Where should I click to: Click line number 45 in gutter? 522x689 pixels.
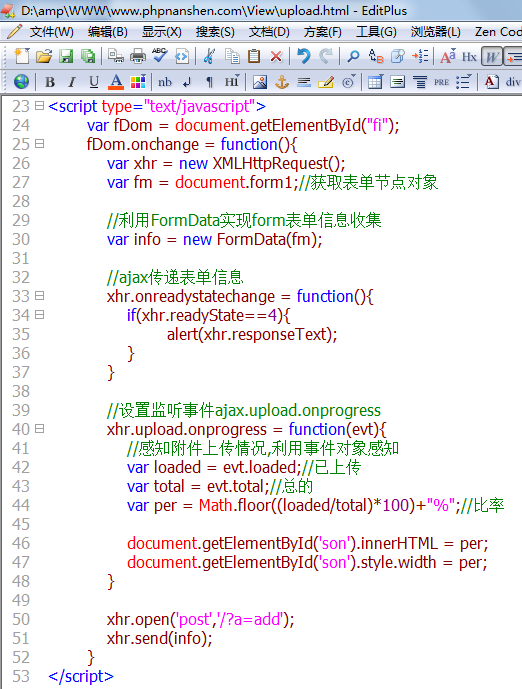(21, 524)
